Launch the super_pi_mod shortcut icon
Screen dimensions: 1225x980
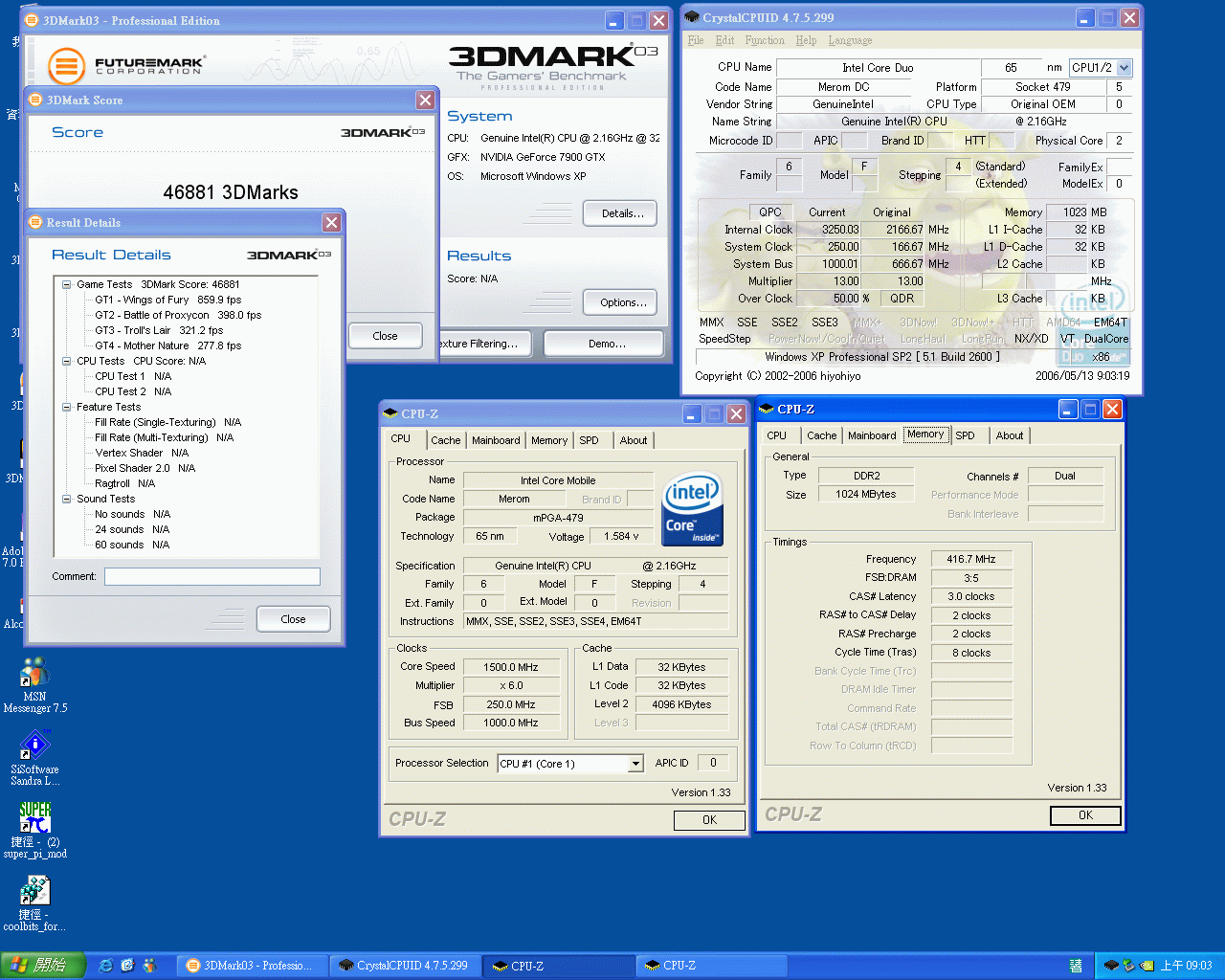[x=34, y=818]
